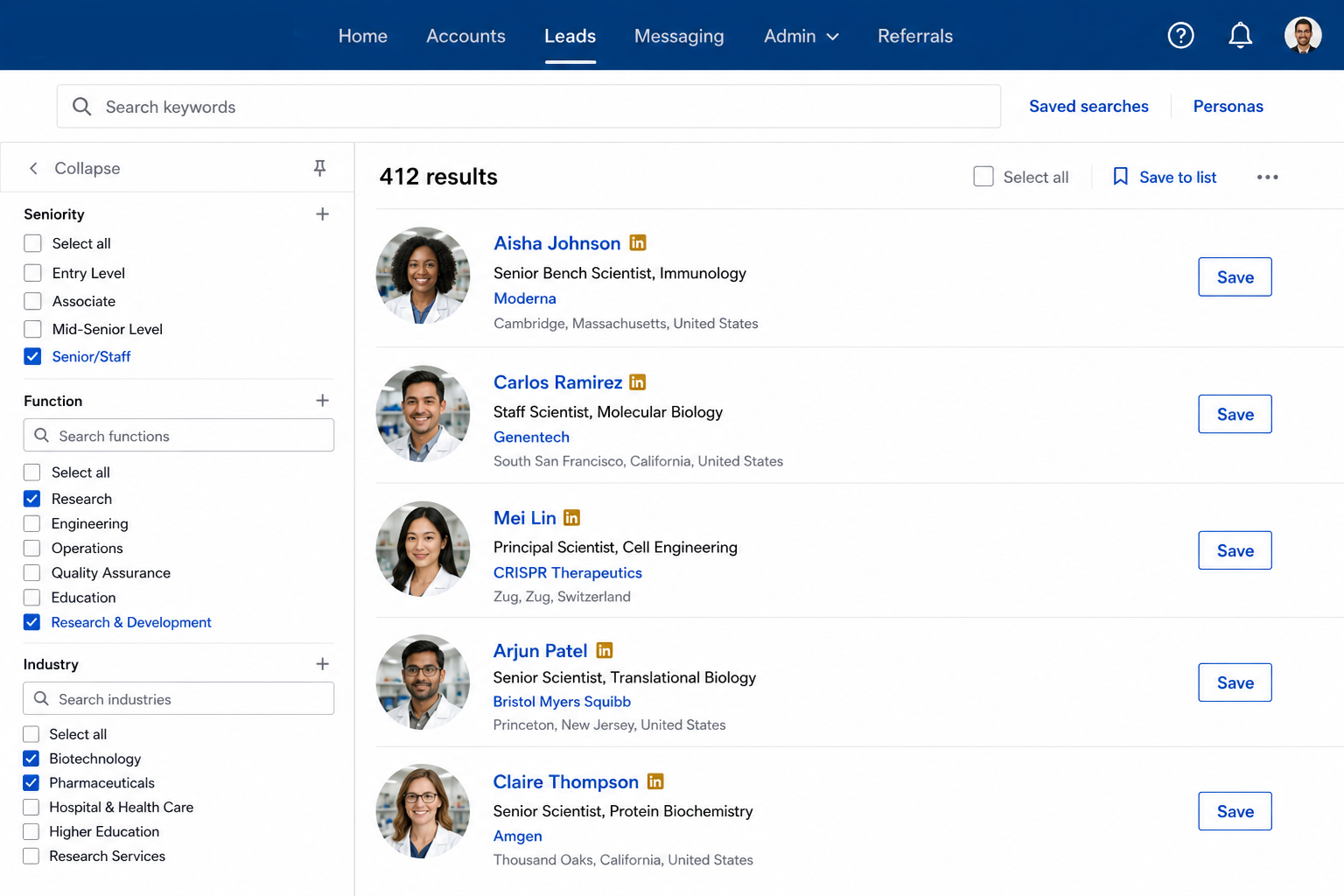Click the Collapse back chevron icon
This screenshot has height=896, width=1344.
pyautogui.click(x=33, y=168)
